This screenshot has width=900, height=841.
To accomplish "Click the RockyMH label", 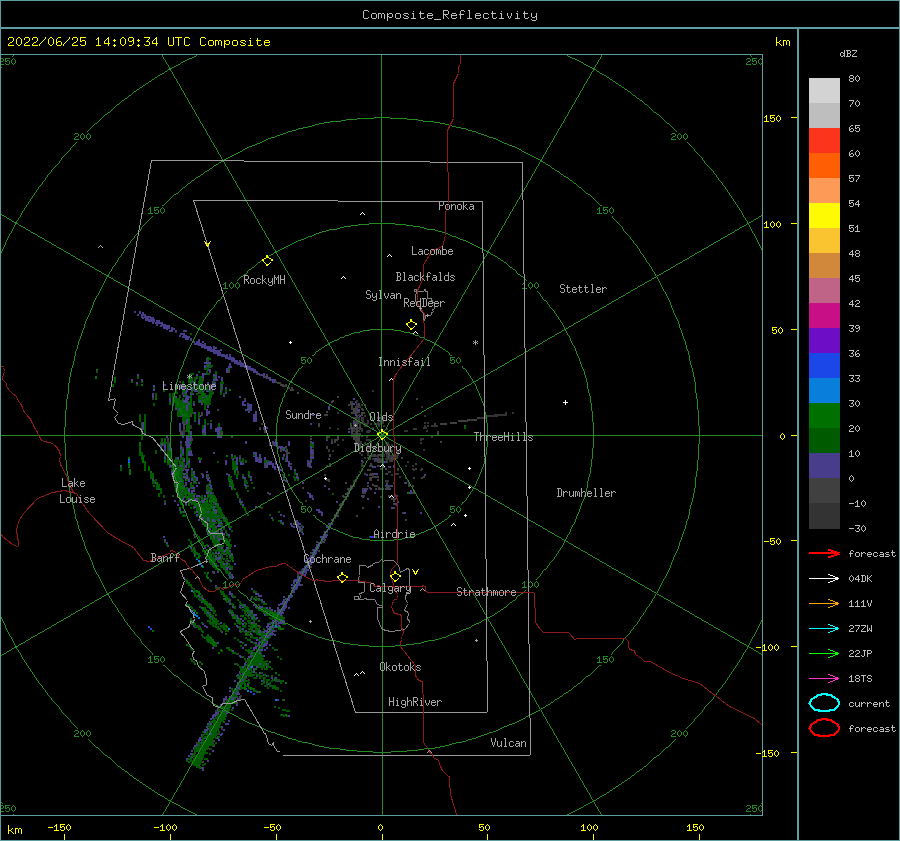I will [264, 280].
